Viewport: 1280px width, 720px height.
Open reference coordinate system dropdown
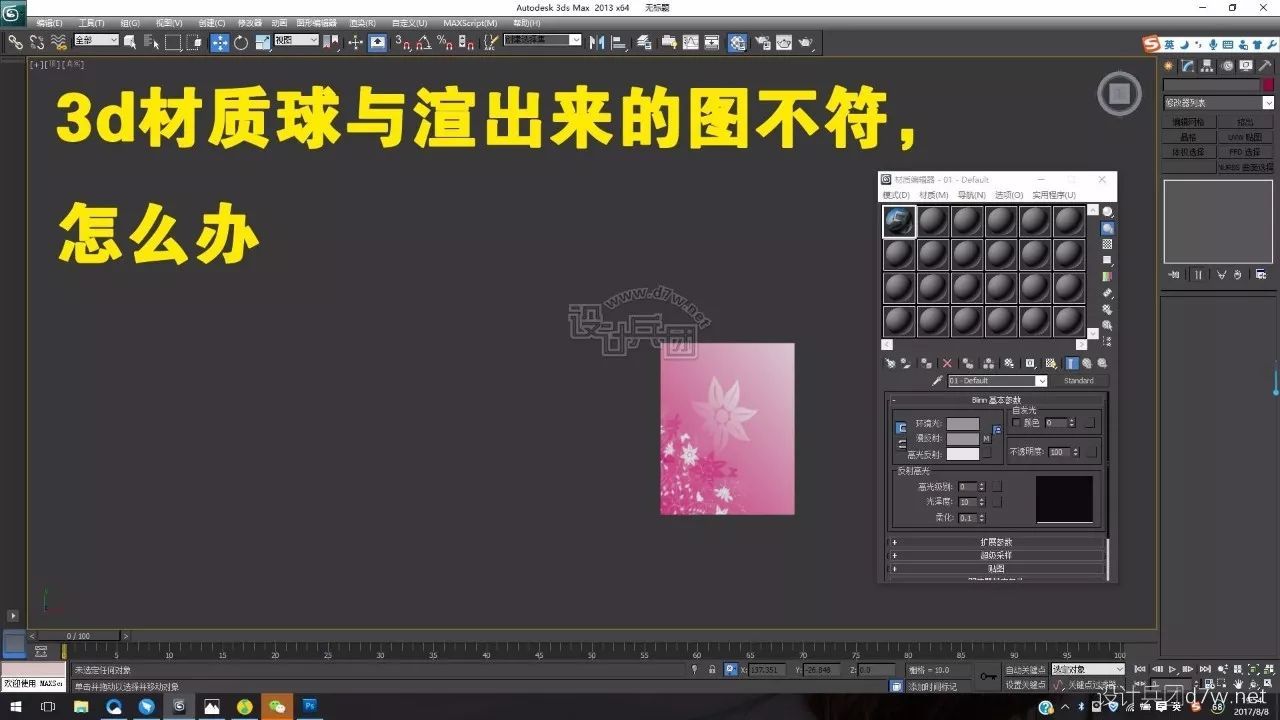click(x=296, y=41)
